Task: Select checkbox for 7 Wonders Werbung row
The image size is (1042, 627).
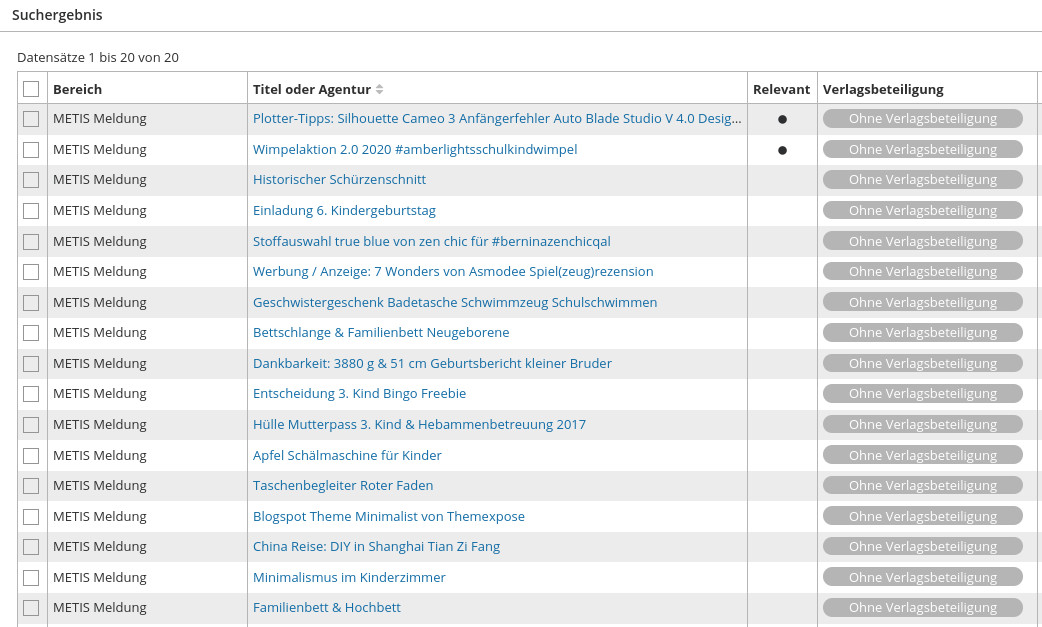Action: [31, 272]
